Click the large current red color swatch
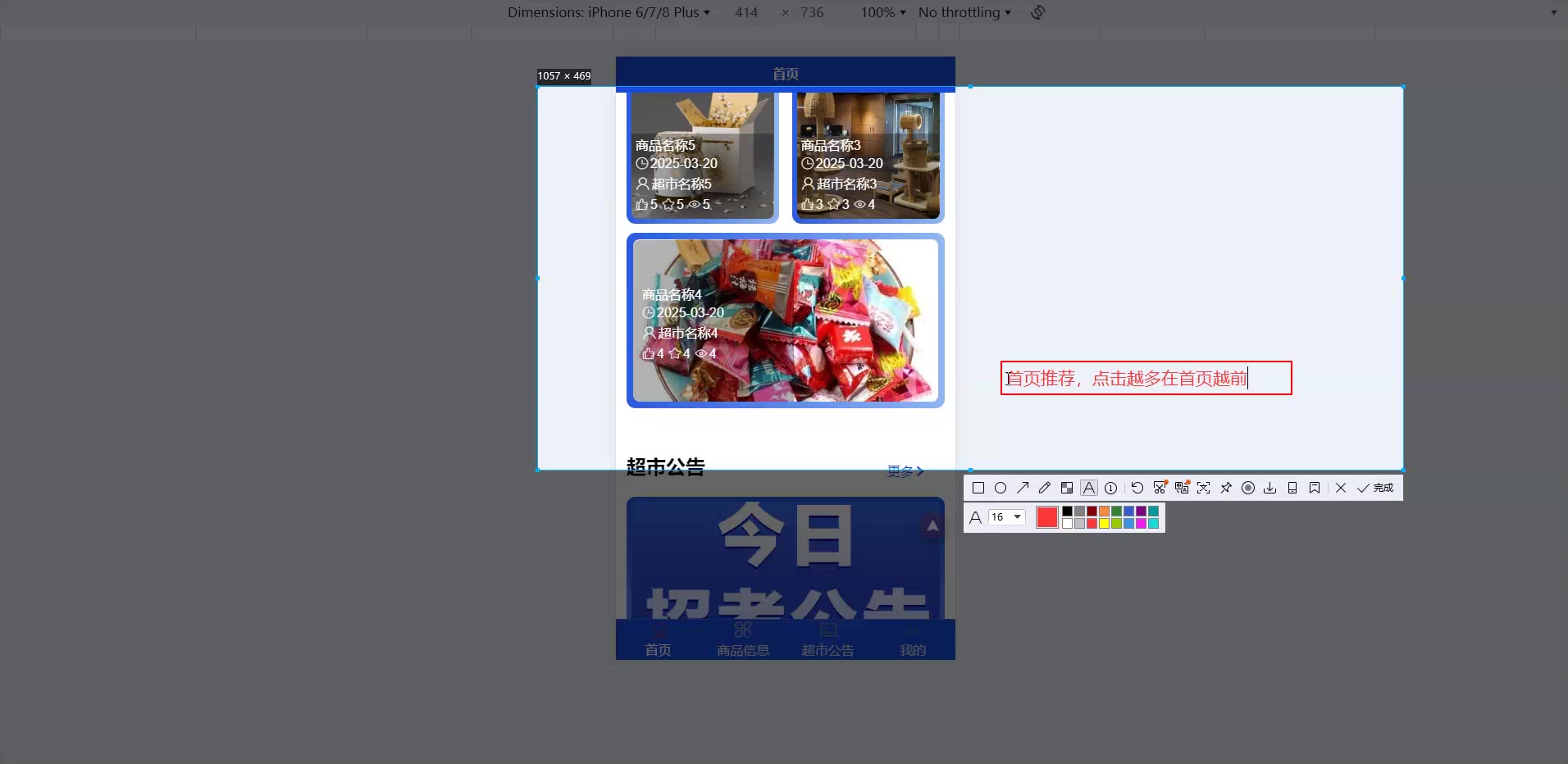 (x=1047, y=517)
